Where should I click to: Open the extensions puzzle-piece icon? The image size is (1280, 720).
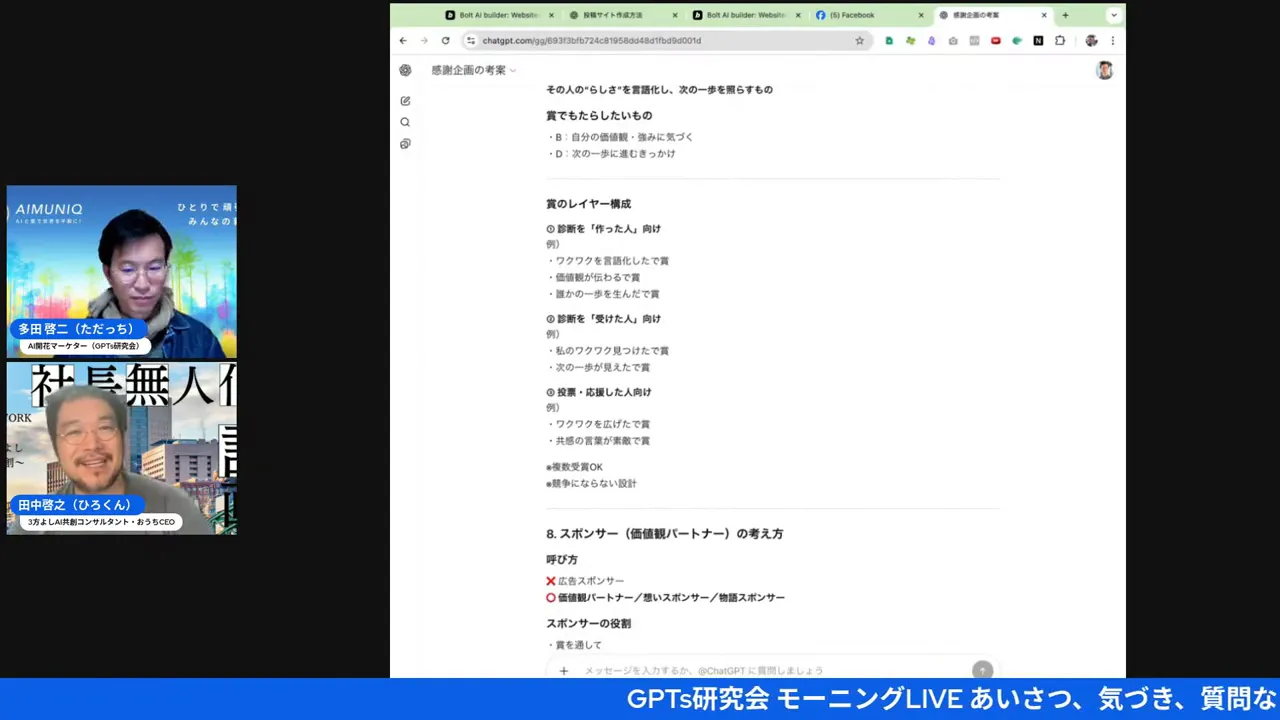1059,40
